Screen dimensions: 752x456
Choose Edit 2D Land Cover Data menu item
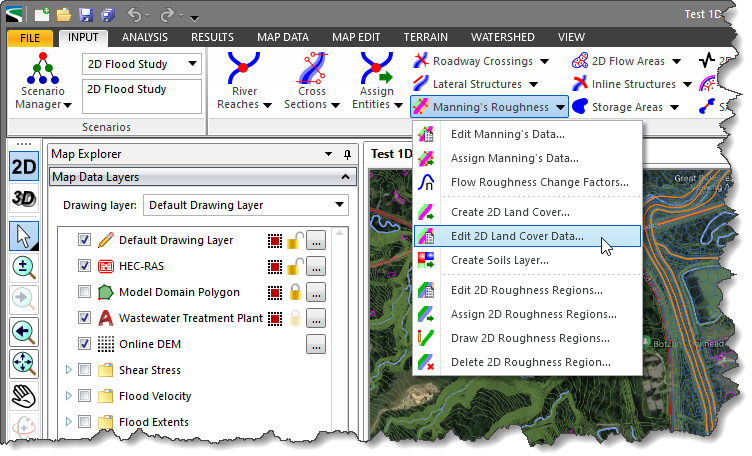(527, 236)
